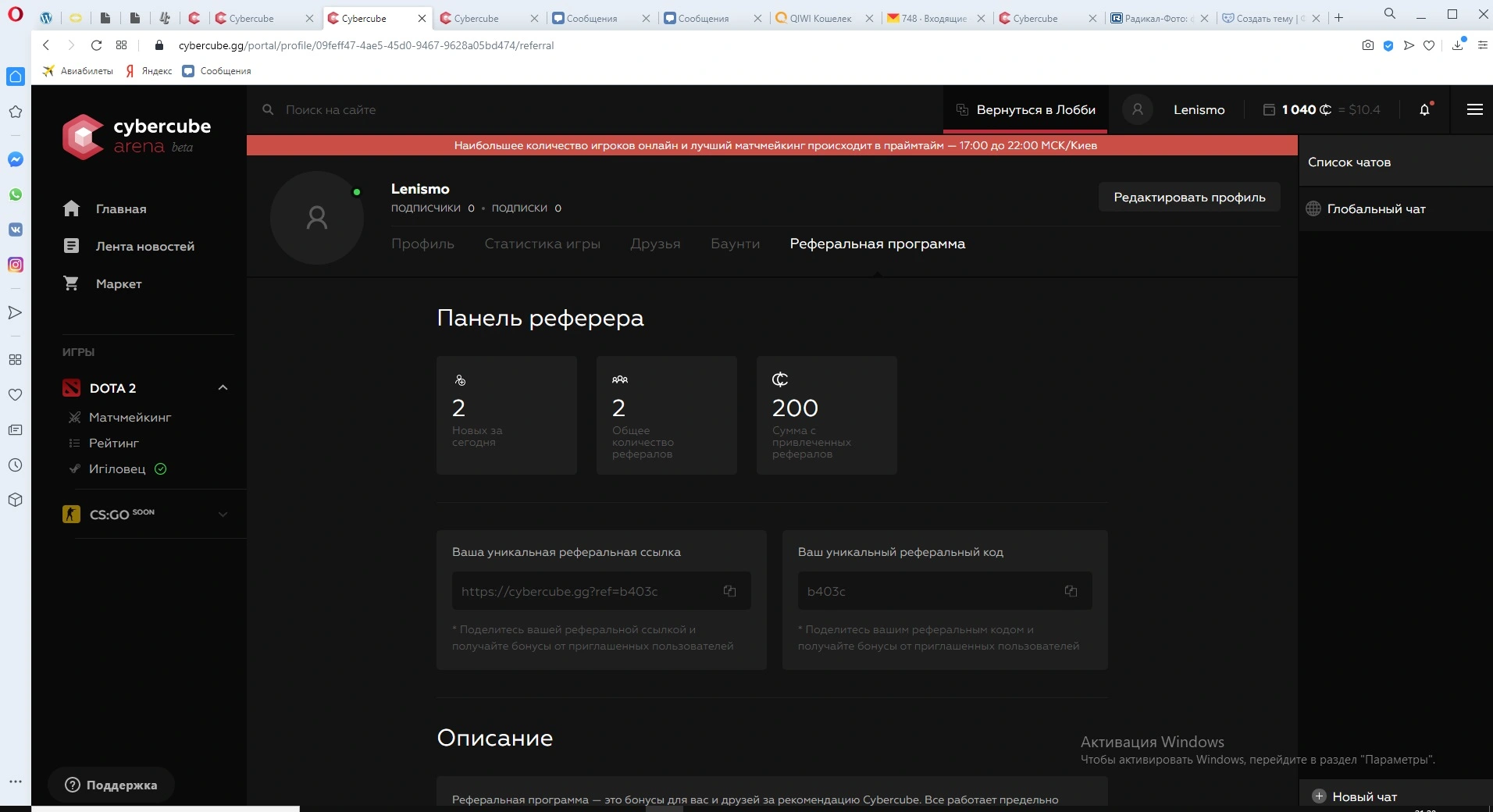
Task: Click the Cybercube arena logo
Action: point(137,136)
